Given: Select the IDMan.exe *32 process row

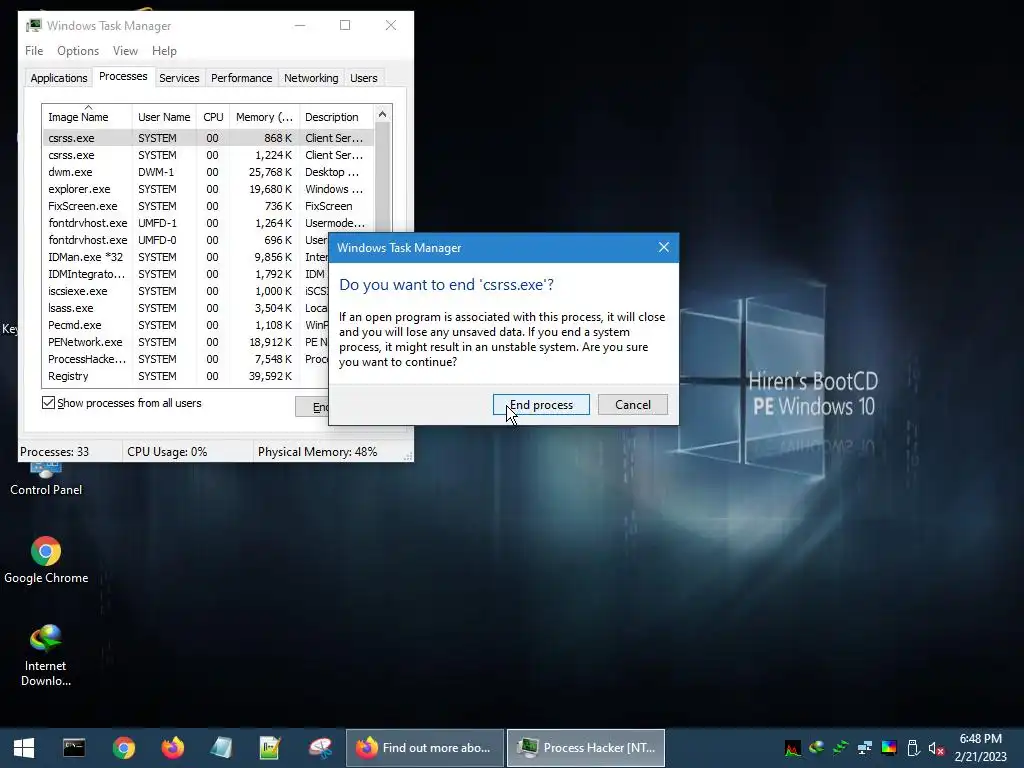Looking at the screenshot, I should coord(185,257).
